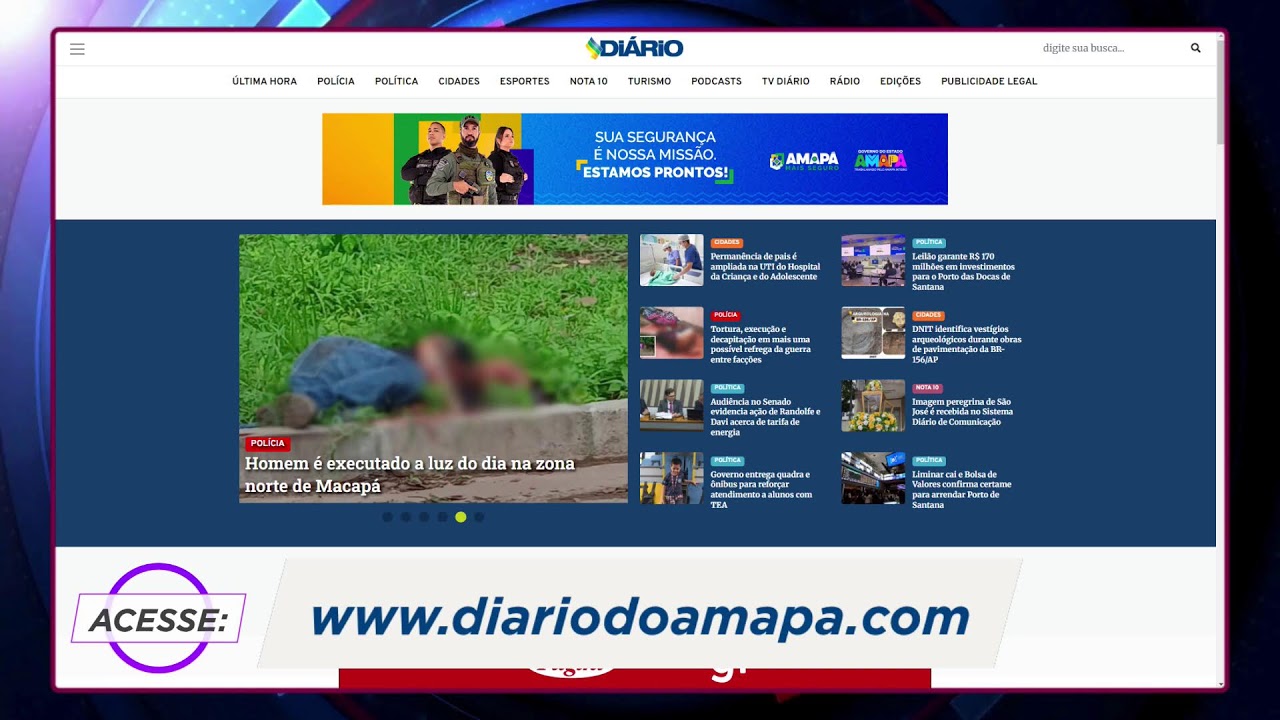
Task: Click POLÍTICA tag above the Audiência article
Action: pos(727,388)
